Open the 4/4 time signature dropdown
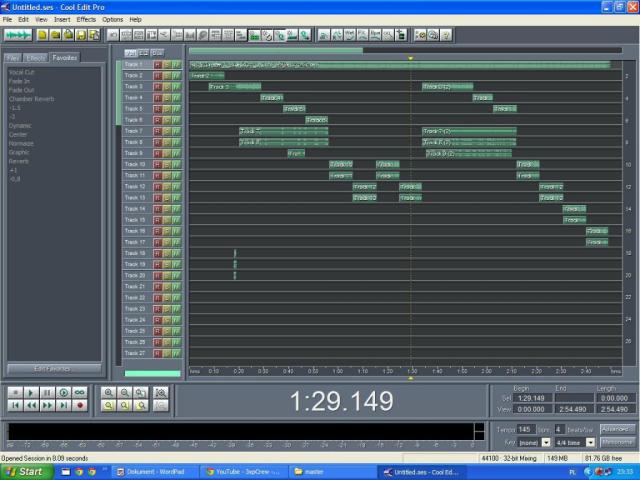Screen dimensions: 640x480 click(590, 442)
